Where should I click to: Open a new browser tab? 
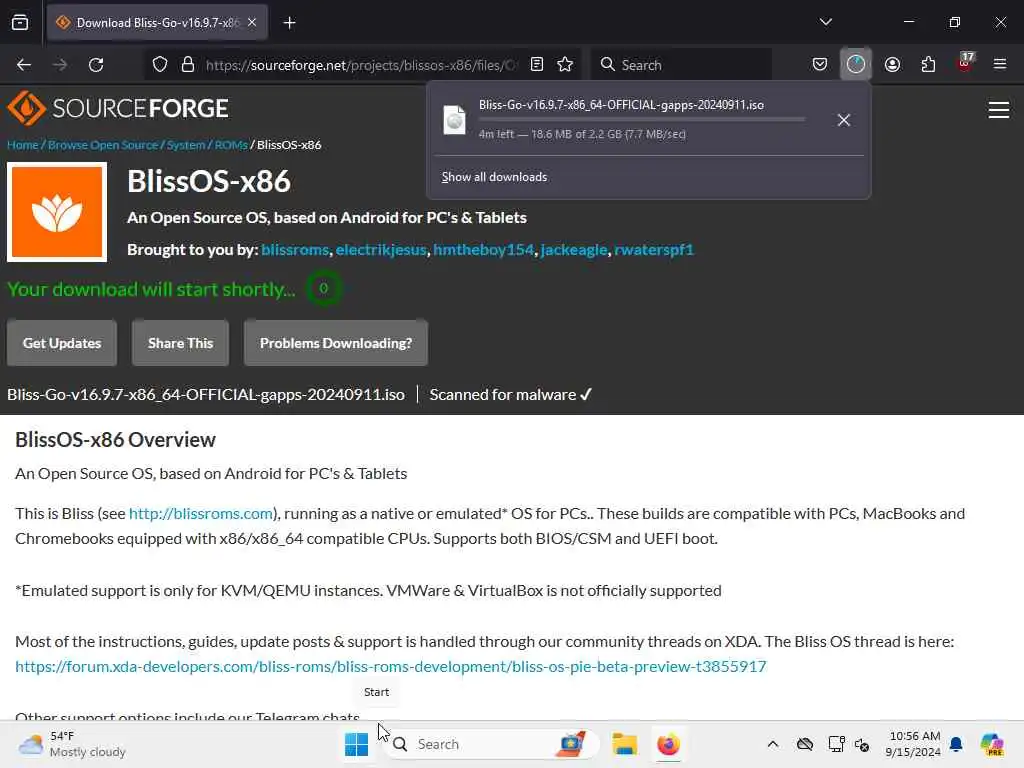click(x=289, y=23)
